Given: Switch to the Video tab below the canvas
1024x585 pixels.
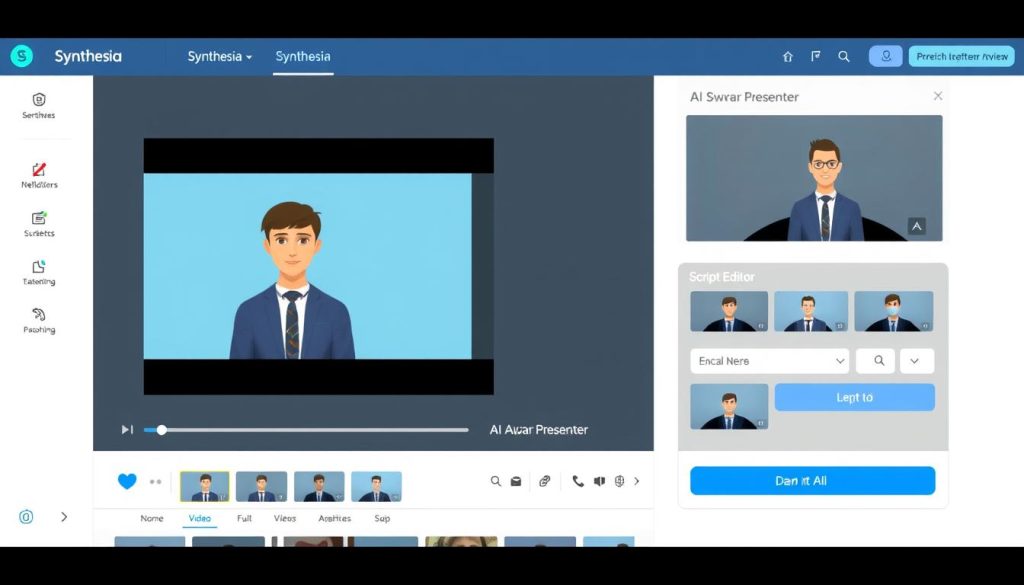Looking at the screenshot, I should click(x=200, y=518).
